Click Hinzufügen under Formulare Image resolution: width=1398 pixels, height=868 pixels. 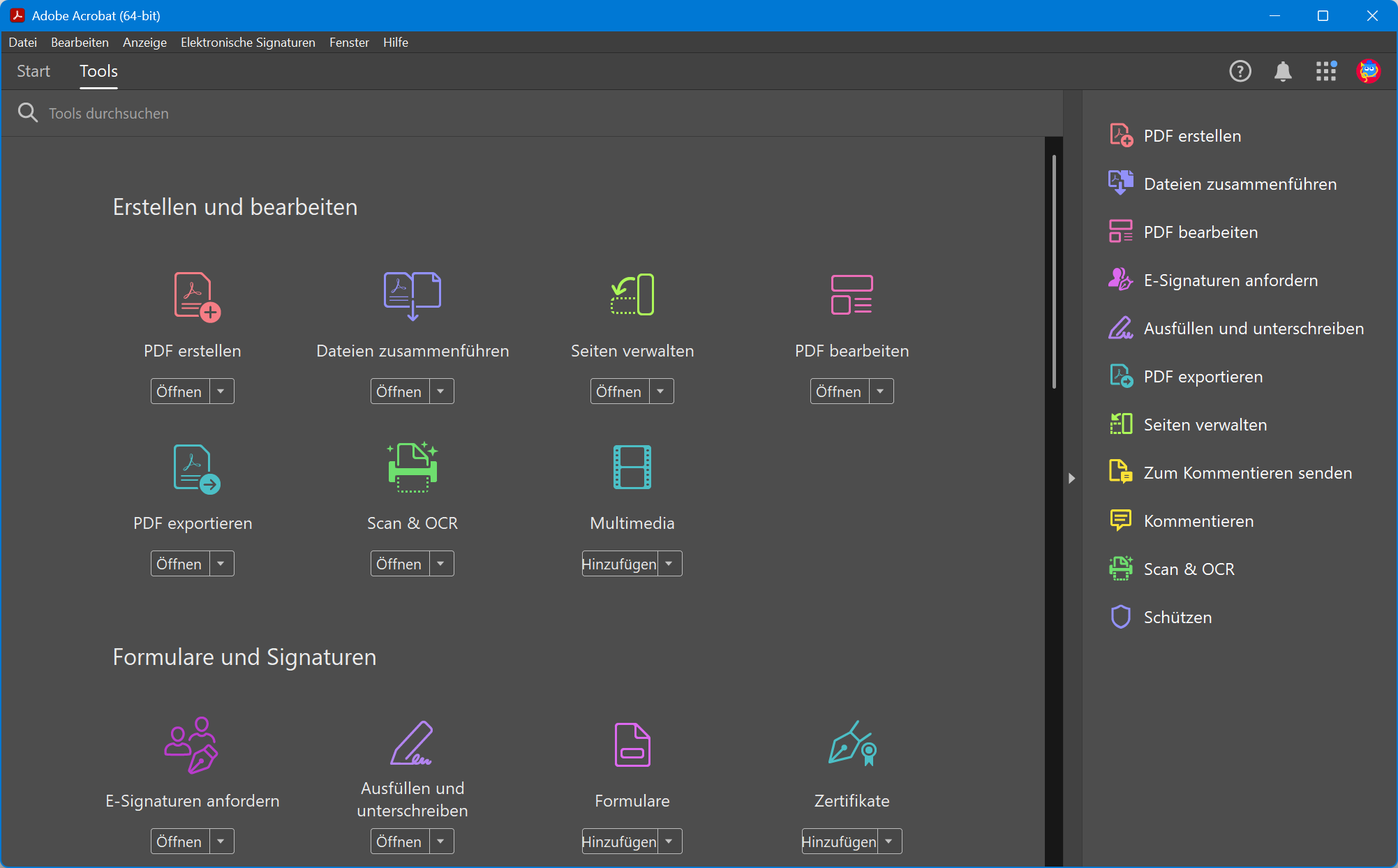(x=619, y=841)
